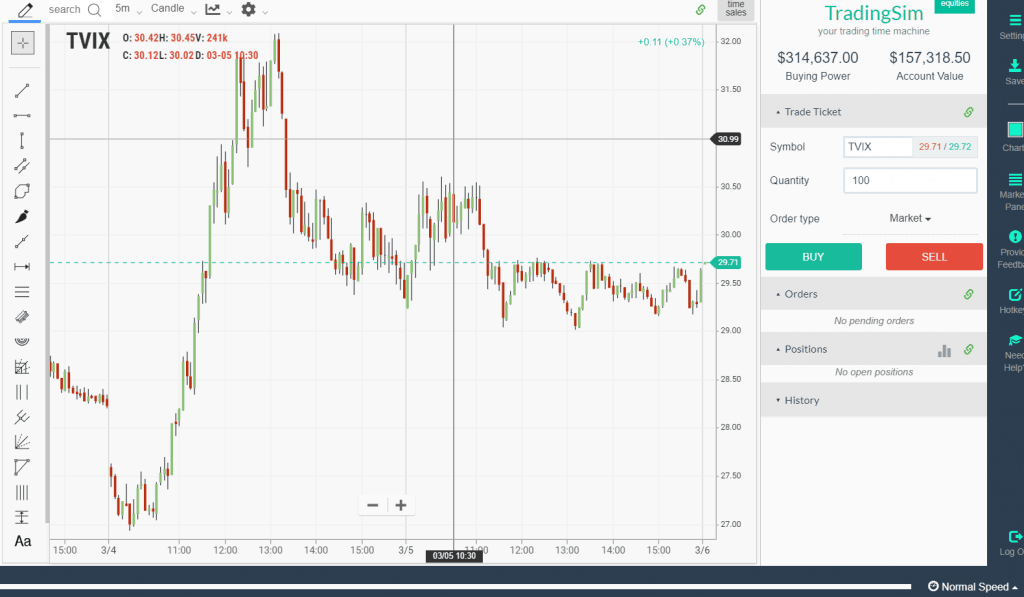The width and height of the screenshot is (1024, 597).
Task: Select the text annotation tool (Aa)
Action: click(22, 542)
